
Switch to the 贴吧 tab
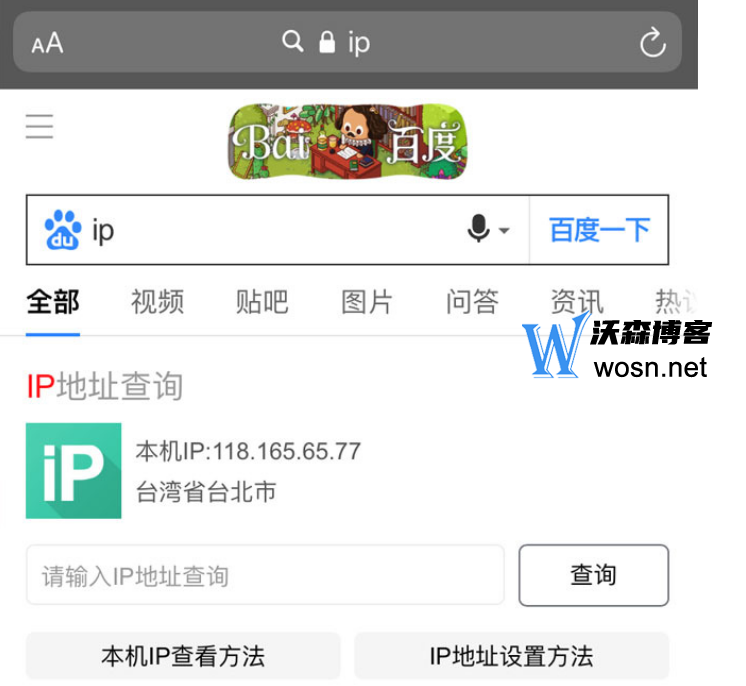point(262,302)
